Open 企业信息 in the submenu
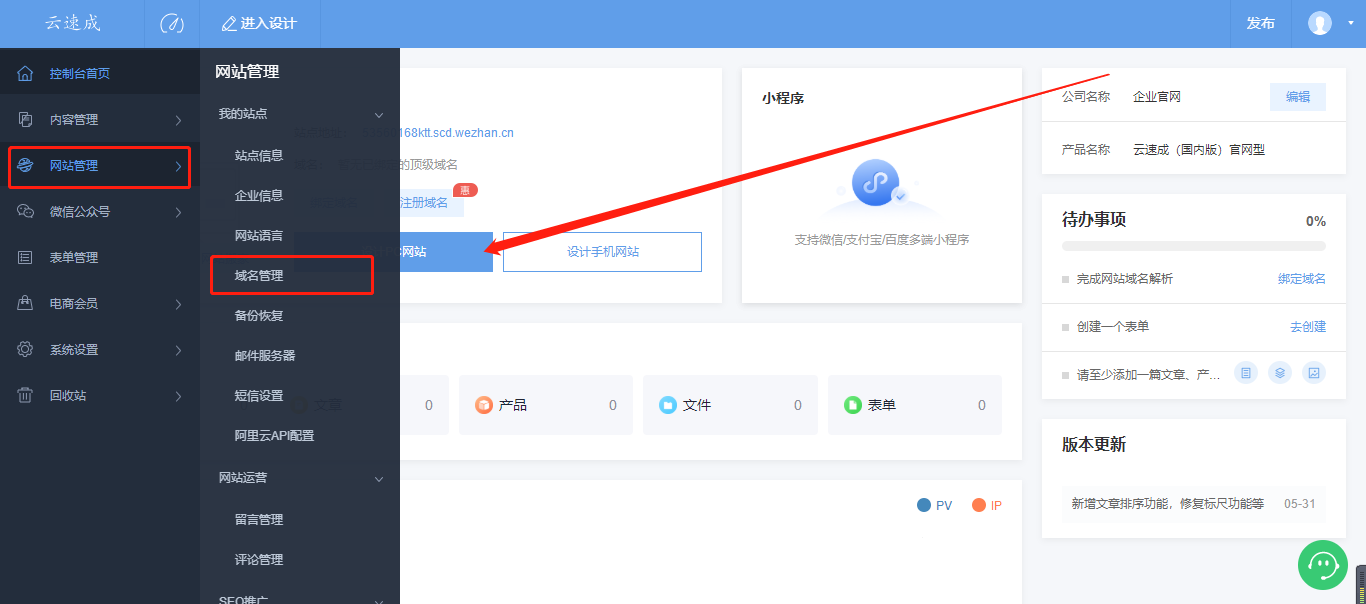1366x604 pixels. pyautogui.click(x=259, y=195)
